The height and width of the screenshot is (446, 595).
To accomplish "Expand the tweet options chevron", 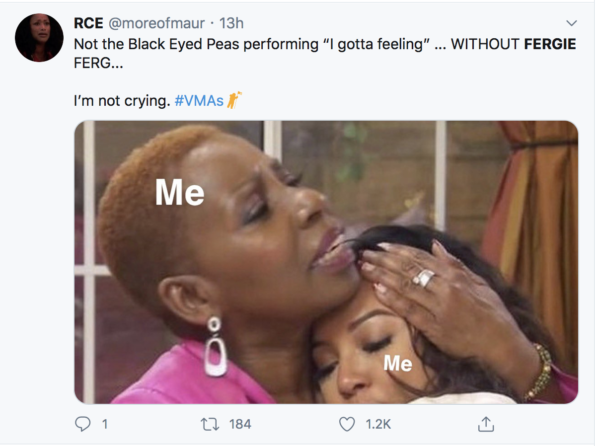I will [x=571, y=23].
